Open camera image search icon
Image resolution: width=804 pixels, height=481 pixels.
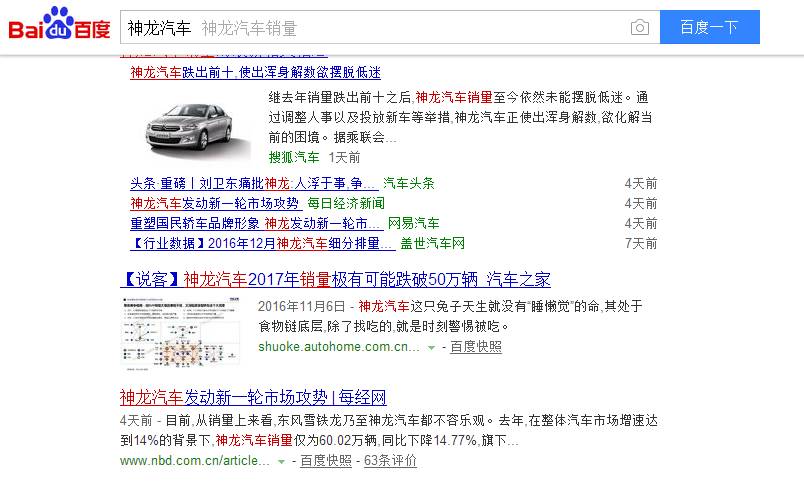coord(639,27)
